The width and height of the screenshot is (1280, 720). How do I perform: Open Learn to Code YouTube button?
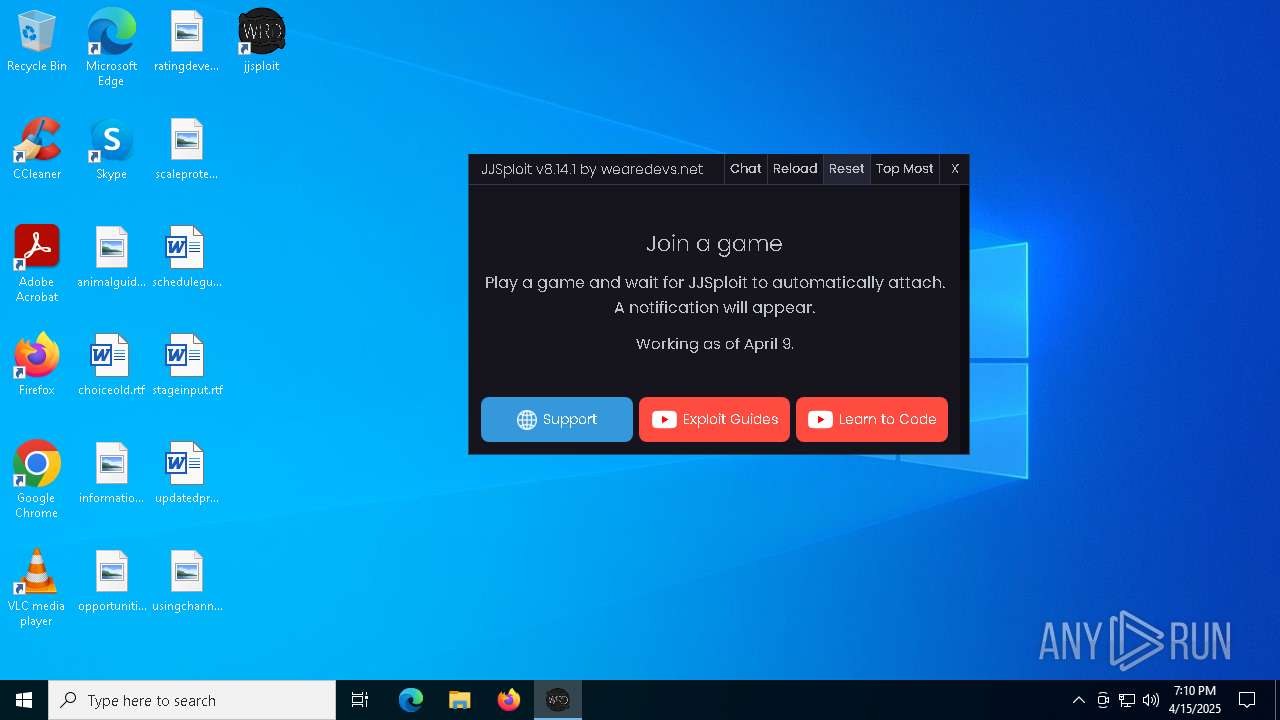[x=872, y=419]
